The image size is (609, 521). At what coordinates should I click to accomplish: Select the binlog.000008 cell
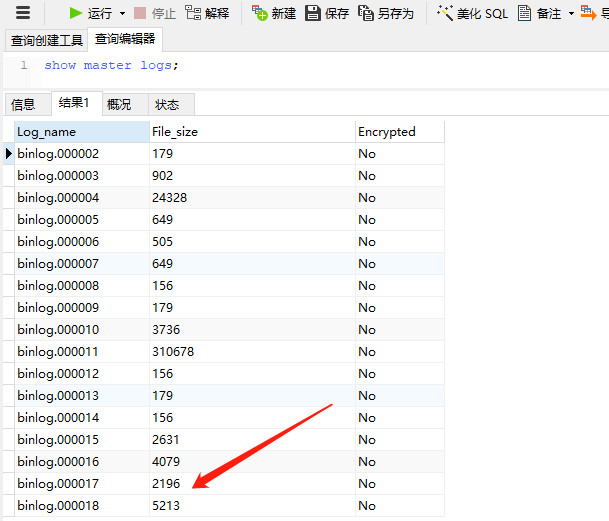point(82,286)
